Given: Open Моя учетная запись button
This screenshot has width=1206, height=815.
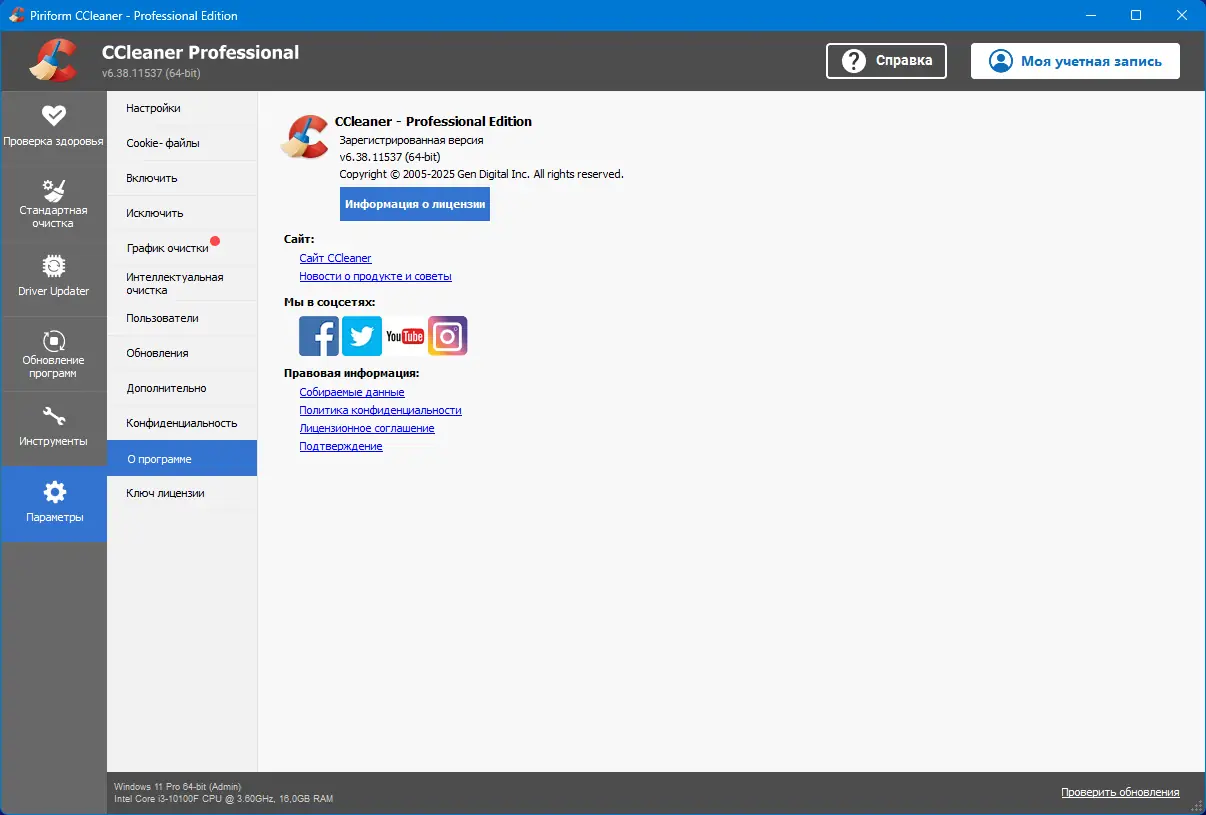Looking at the screenshot, I should click(1075, 61).
